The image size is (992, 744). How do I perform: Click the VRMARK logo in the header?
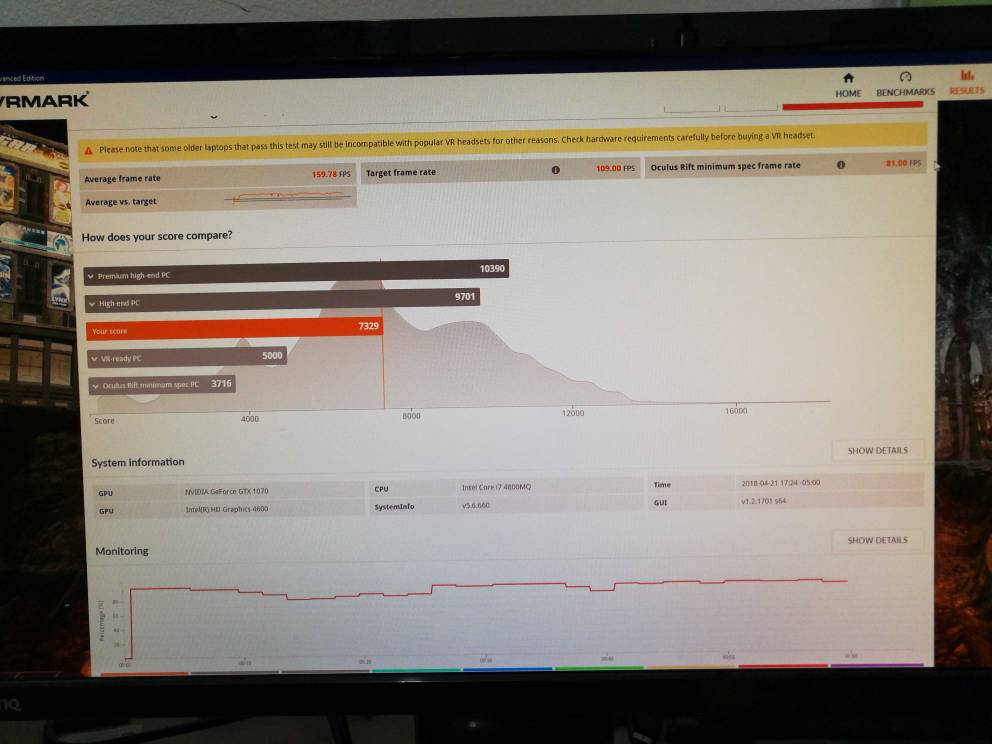pos(44,101)
